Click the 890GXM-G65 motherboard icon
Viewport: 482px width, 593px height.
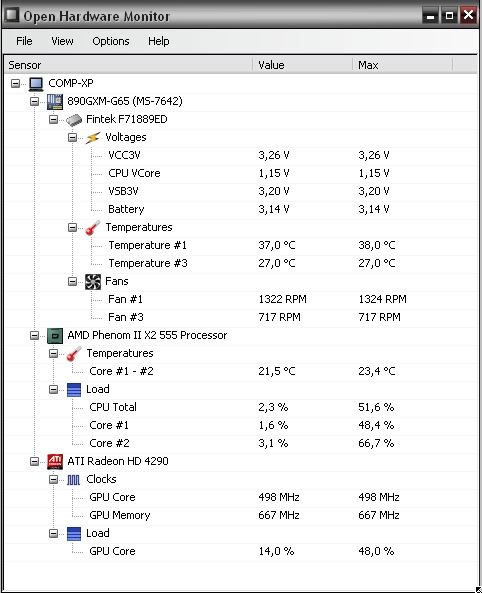click(55, 101)
